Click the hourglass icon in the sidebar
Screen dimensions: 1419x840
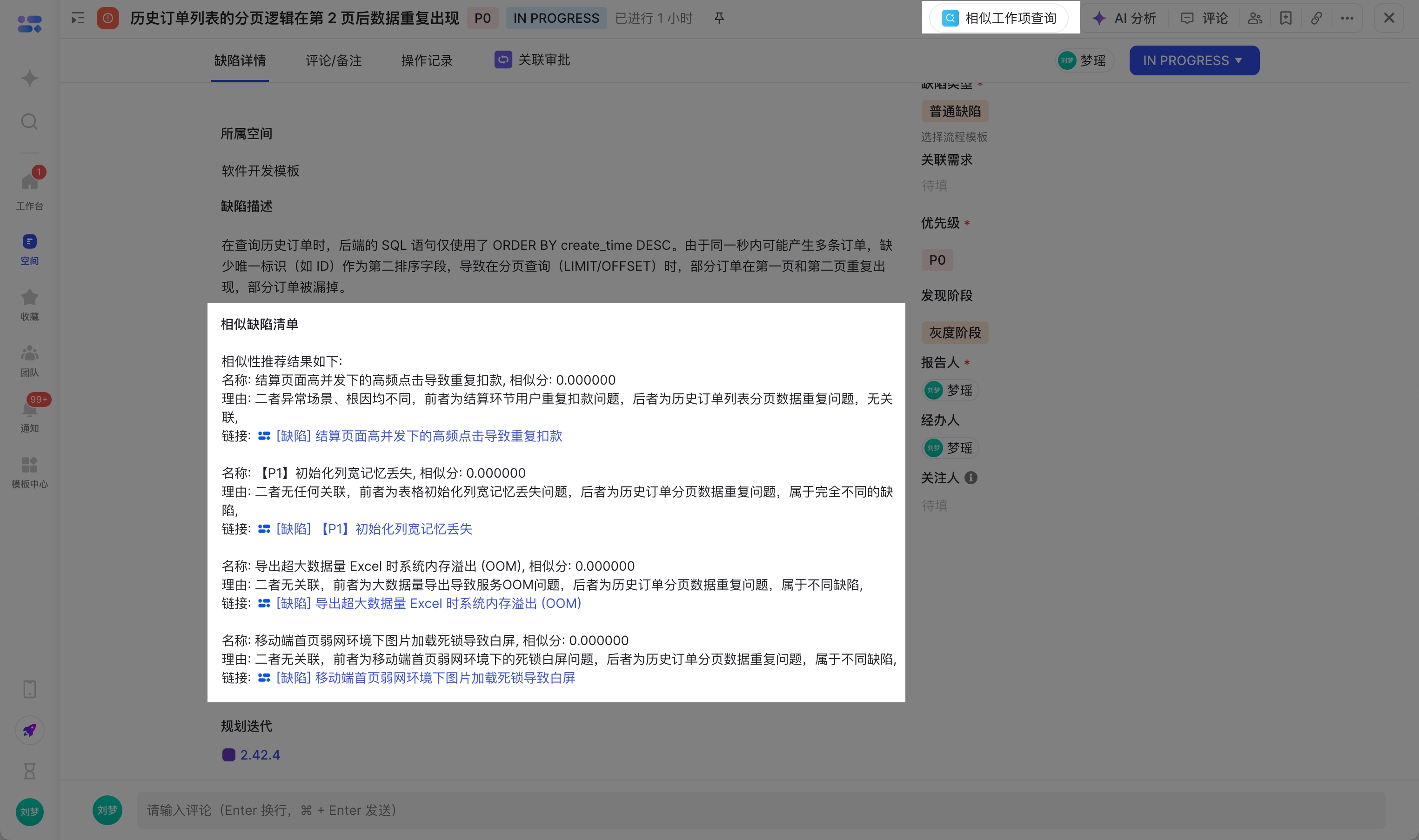(29, 771)
